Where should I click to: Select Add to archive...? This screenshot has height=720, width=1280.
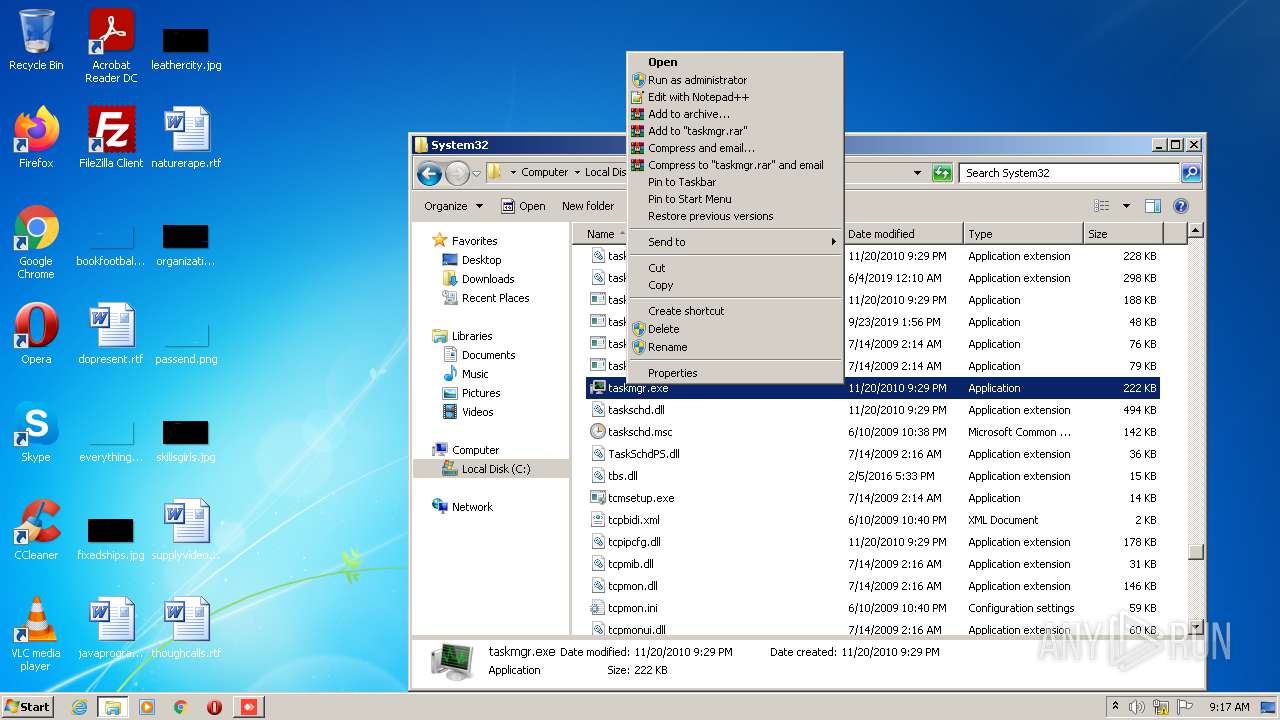pos(735,114)
